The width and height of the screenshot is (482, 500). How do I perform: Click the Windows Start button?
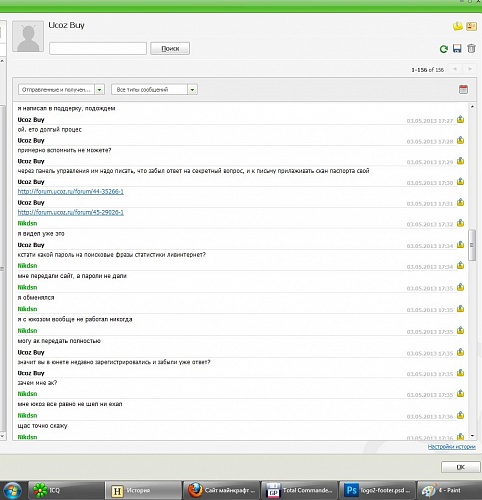[12, 490]
